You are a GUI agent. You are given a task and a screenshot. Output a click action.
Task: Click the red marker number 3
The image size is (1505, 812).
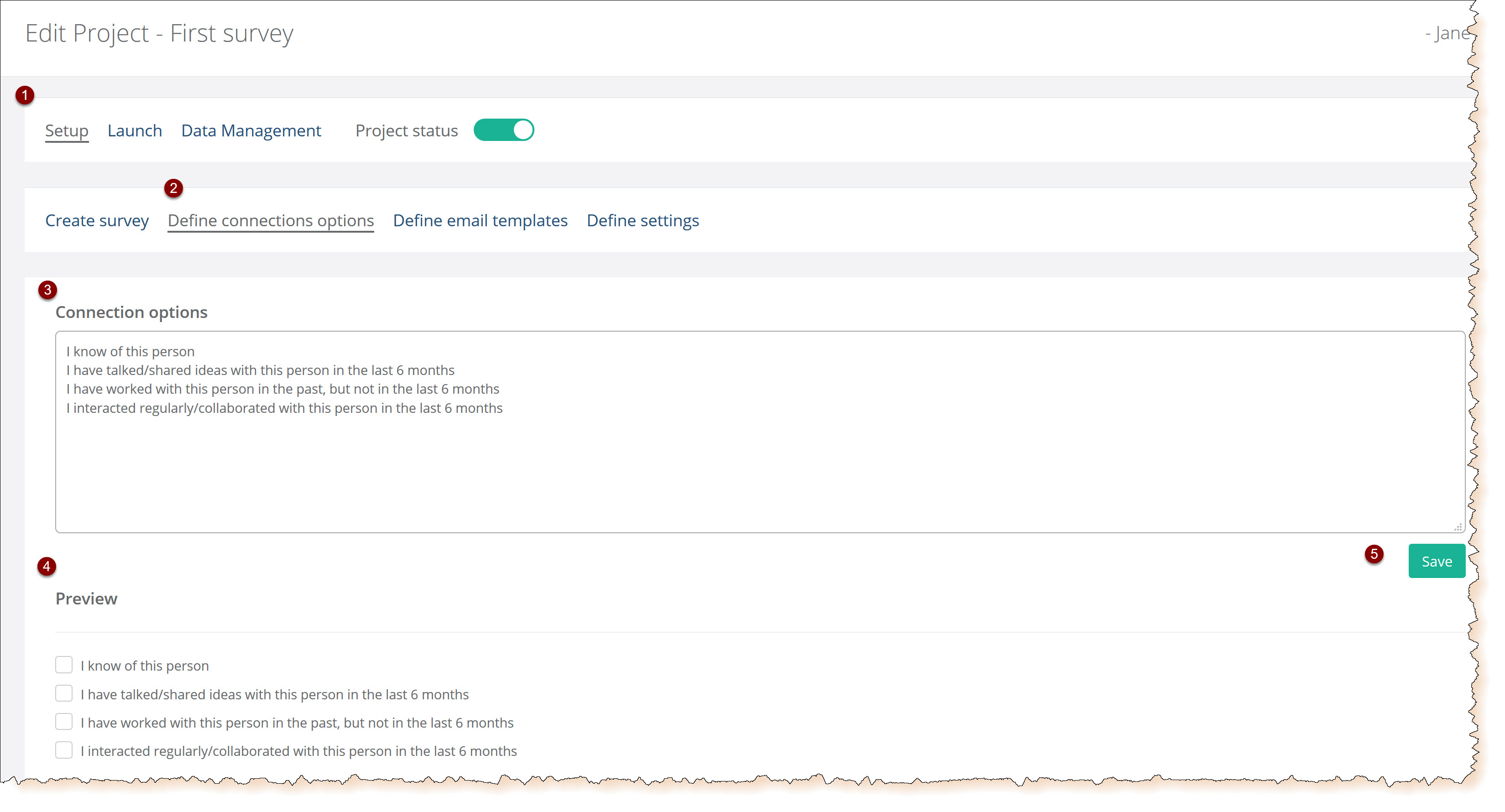click(x=47, y=290)
